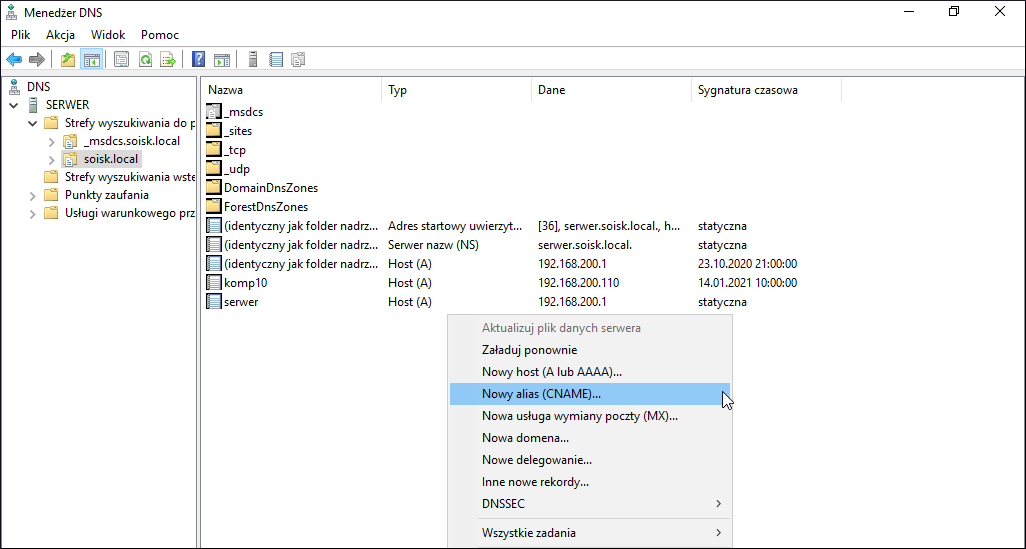The image size is (1026, 549).
Task: Choose Załaduj ponownie in context menu
Action: click(x=590, y=350)
